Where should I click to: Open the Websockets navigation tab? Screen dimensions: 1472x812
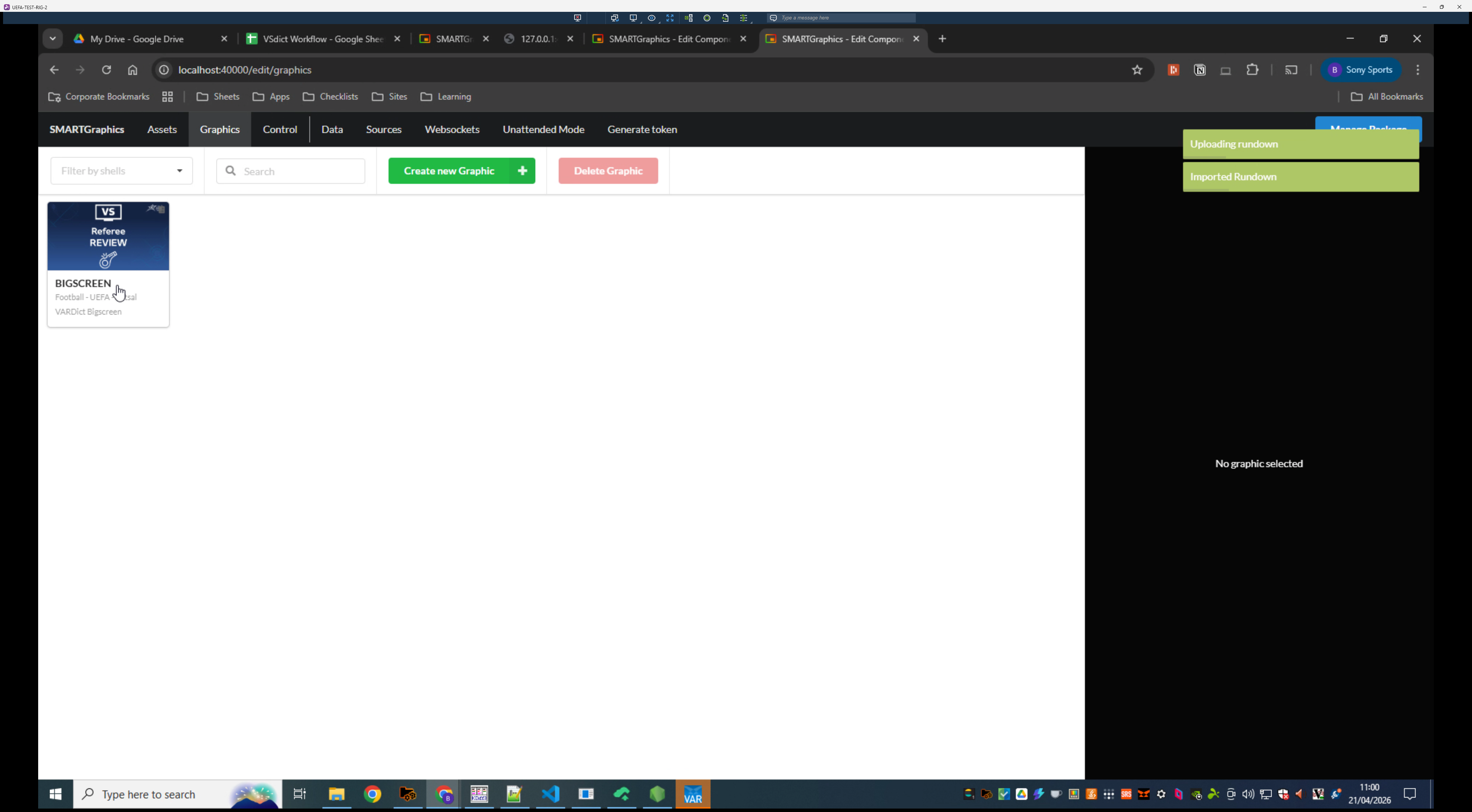click(x=452, y=130)
